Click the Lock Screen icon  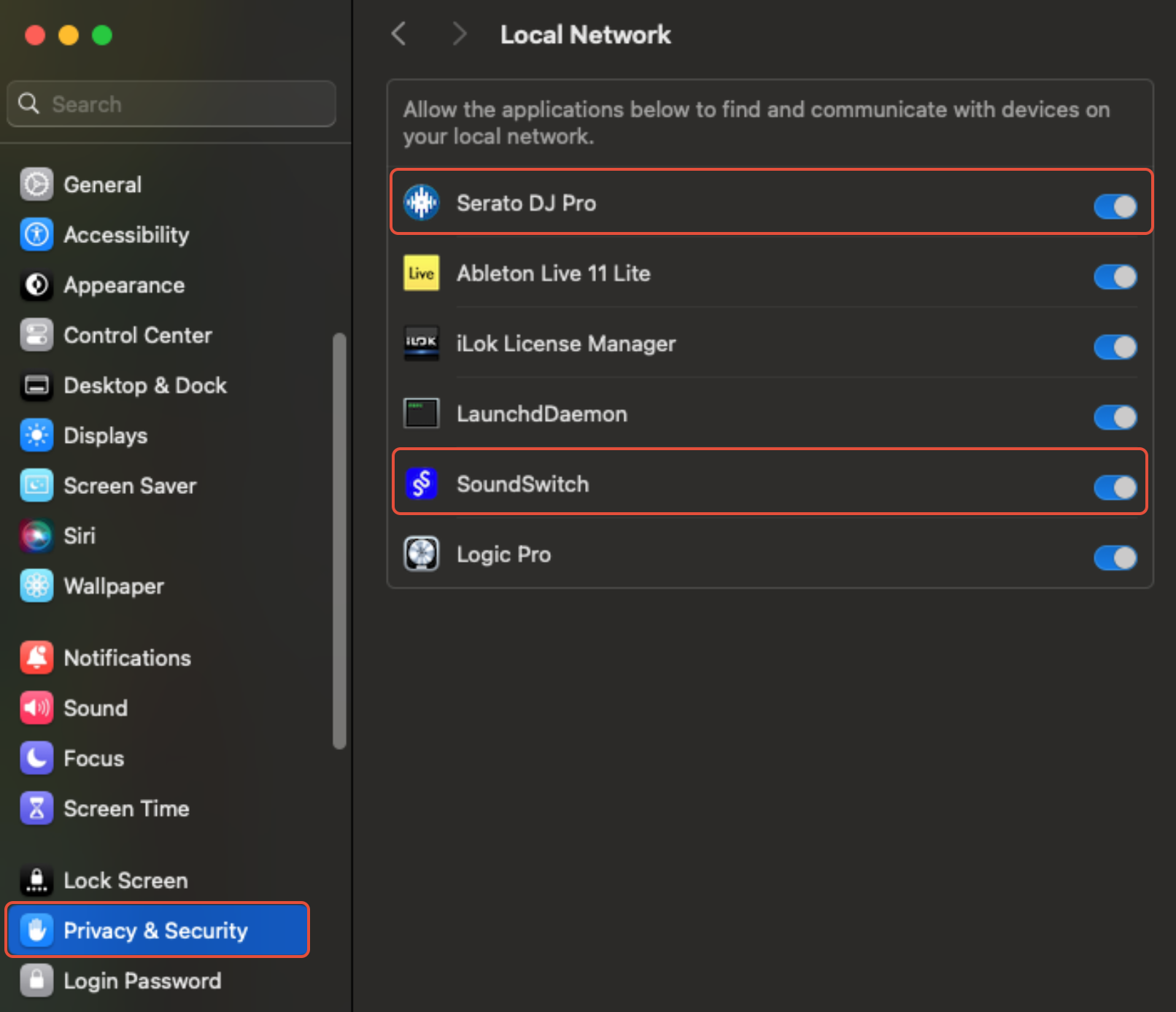click(36, 881)
